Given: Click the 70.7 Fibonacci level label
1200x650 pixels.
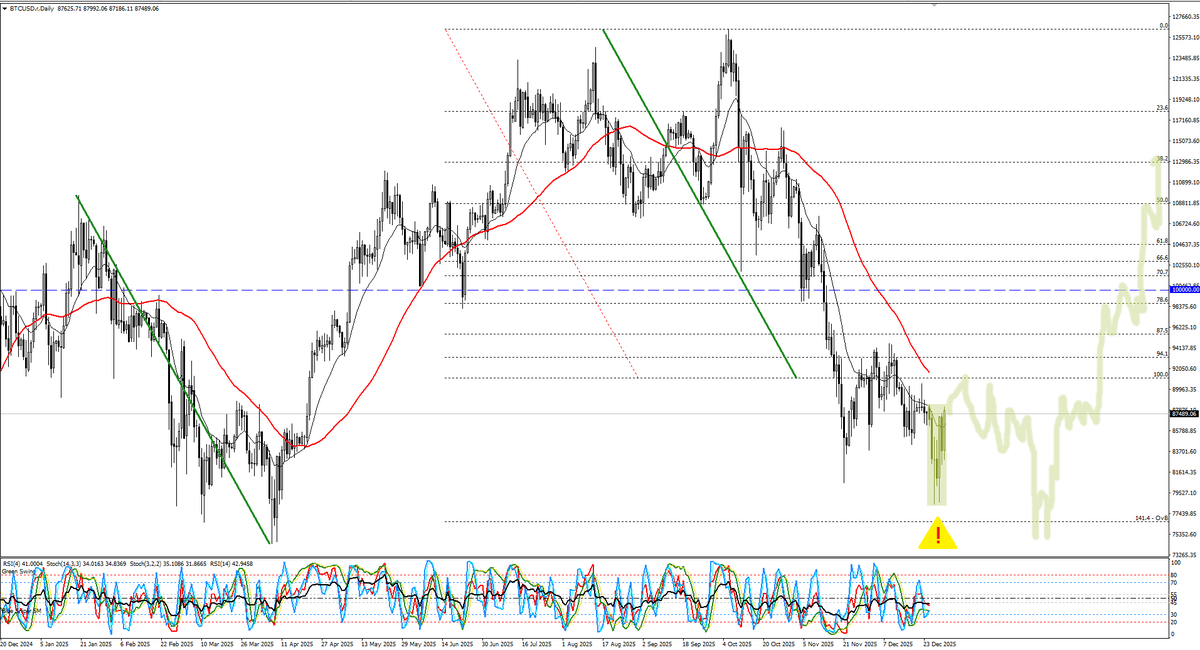Looking at the screenshot, I should click(1161, 272).
